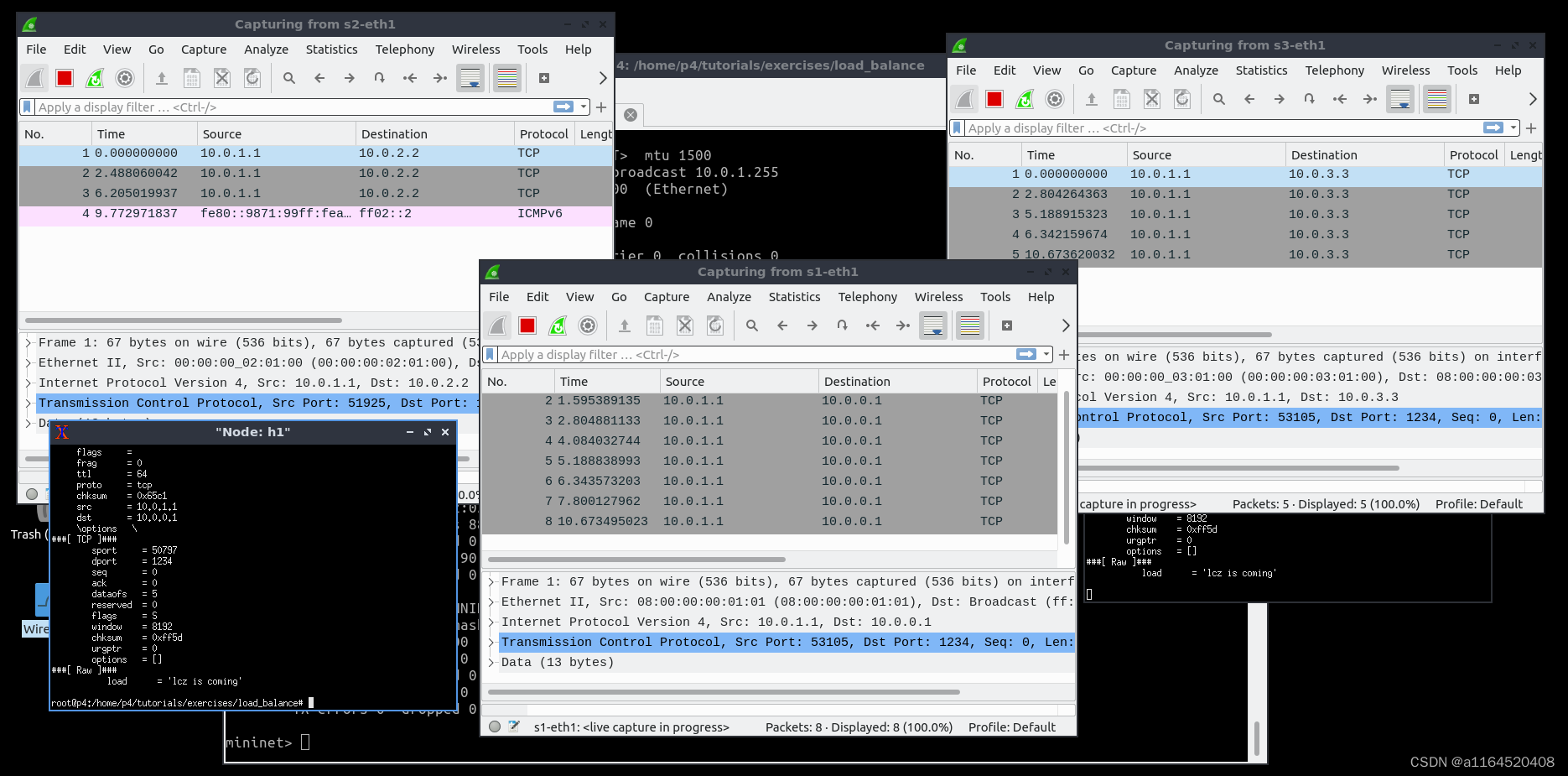
Task: Jump to last packet in s1-eth1 toolbar
Action: pyautogui.click(x=903, y=326)
